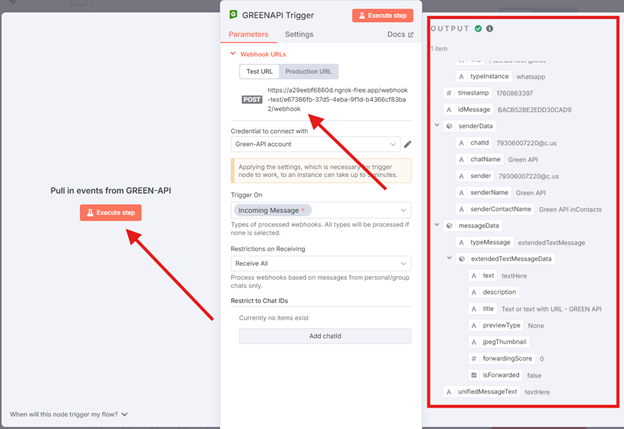Open the Docs link
Viewport: 624px width, 429px height.
(399, 35)
